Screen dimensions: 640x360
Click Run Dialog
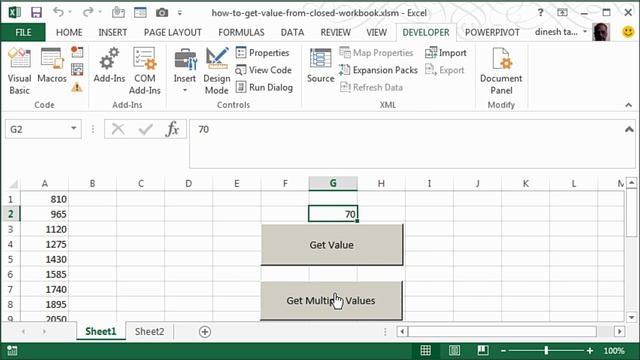point(264,87)
